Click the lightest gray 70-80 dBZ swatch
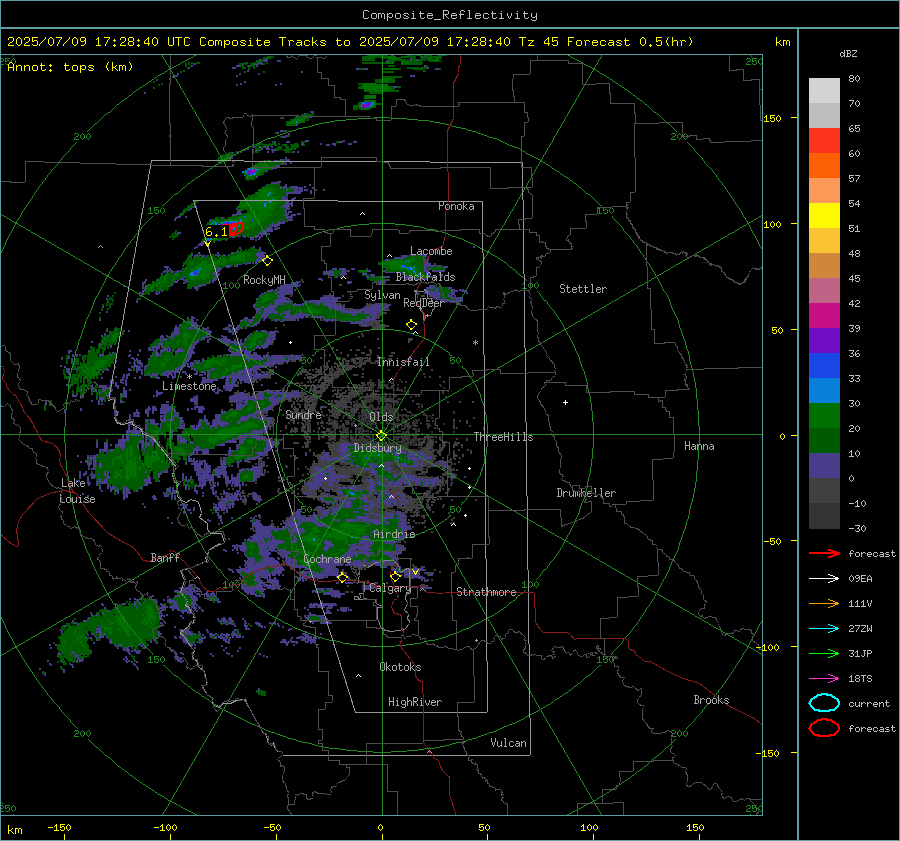900x841 pixels. click(x=824, y=90)
